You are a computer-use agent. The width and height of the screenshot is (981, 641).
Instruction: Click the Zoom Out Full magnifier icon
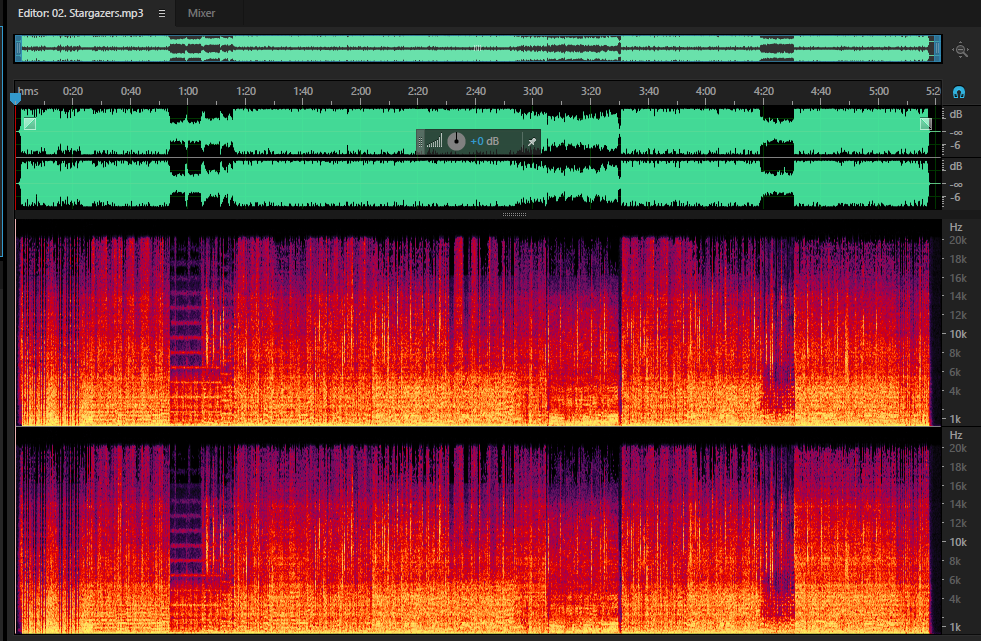click(960, 50)
